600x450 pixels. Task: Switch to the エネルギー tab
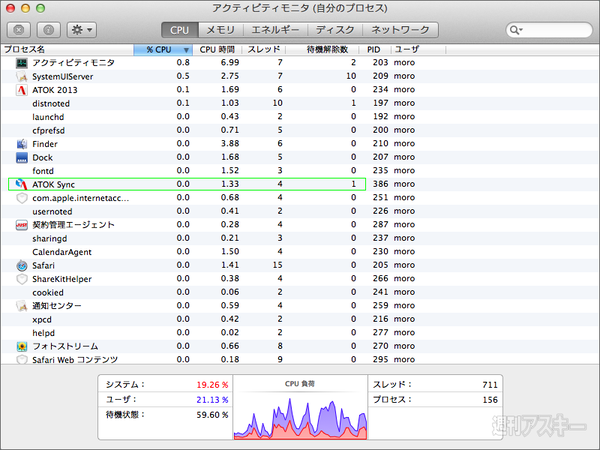click(x=275, y=30)
